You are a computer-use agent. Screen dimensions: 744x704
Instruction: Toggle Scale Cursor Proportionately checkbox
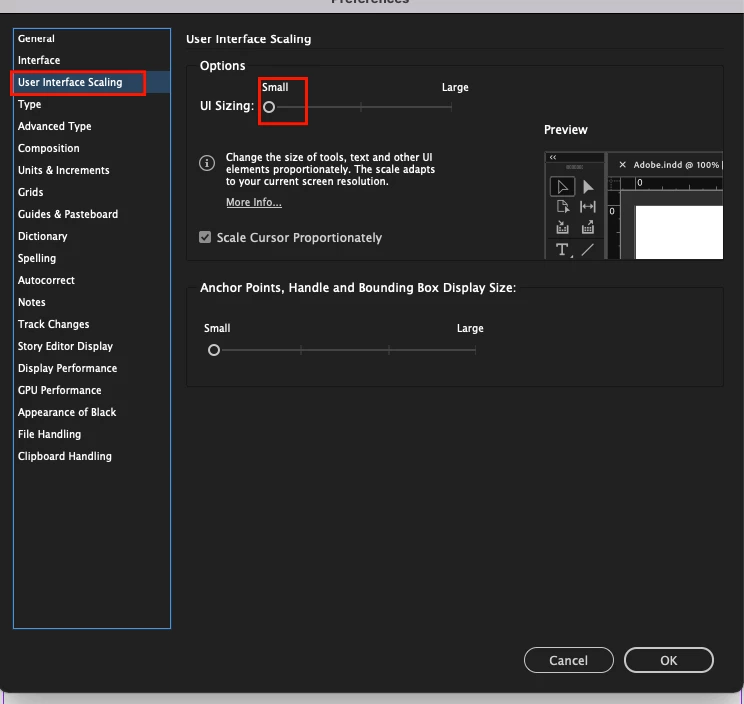205,237
